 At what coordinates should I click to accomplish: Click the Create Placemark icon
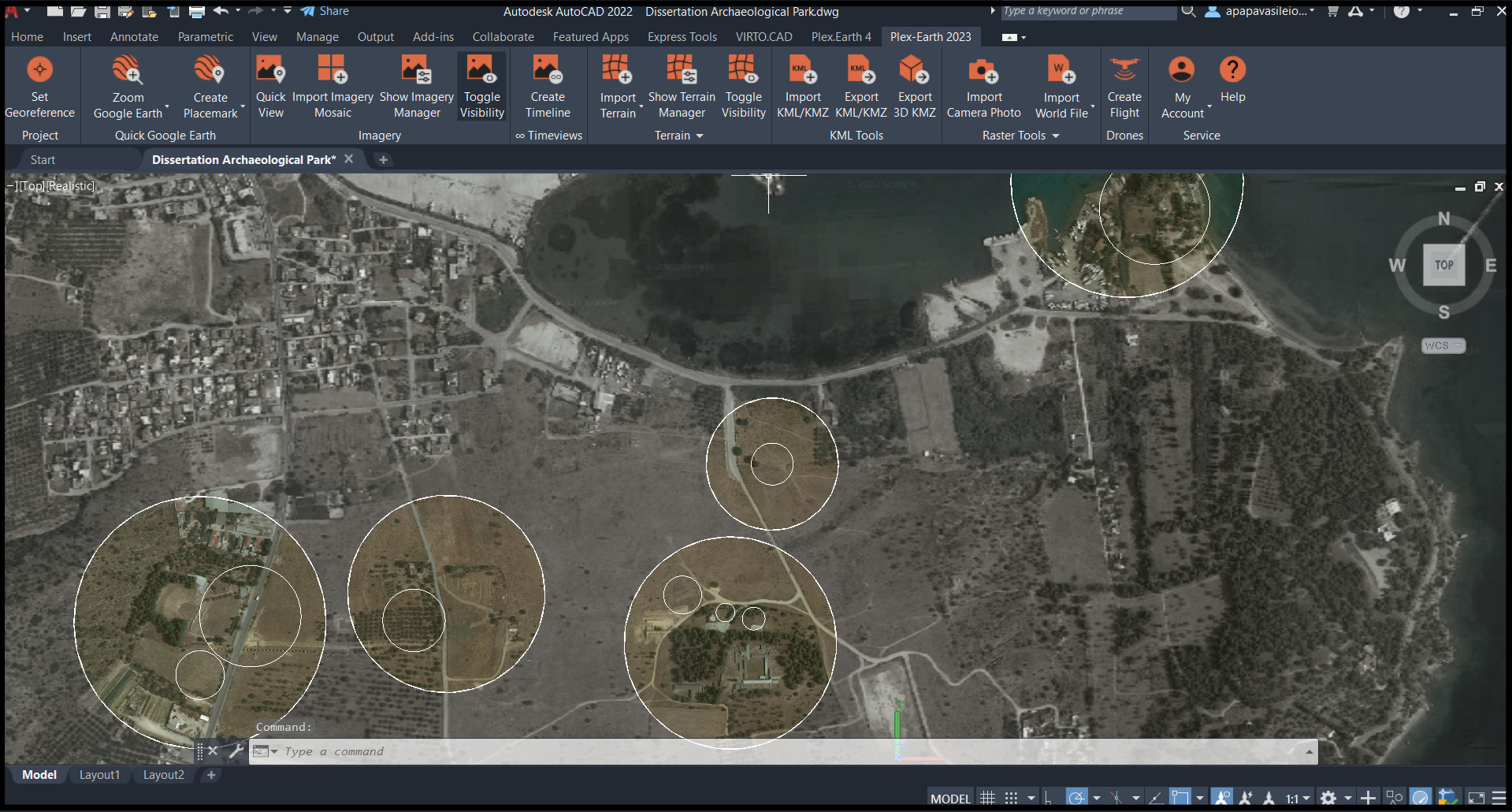(x=210, y=70)
